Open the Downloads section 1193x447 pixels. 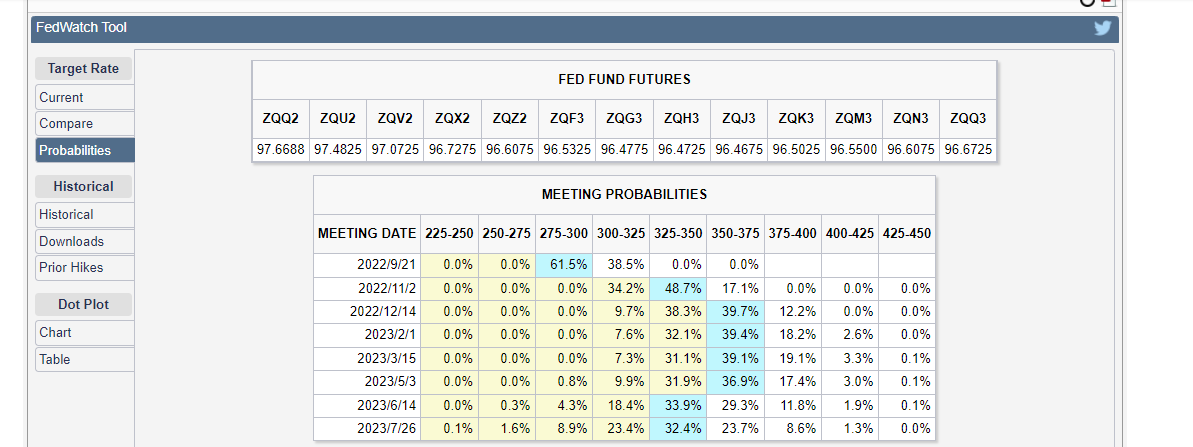84,241
